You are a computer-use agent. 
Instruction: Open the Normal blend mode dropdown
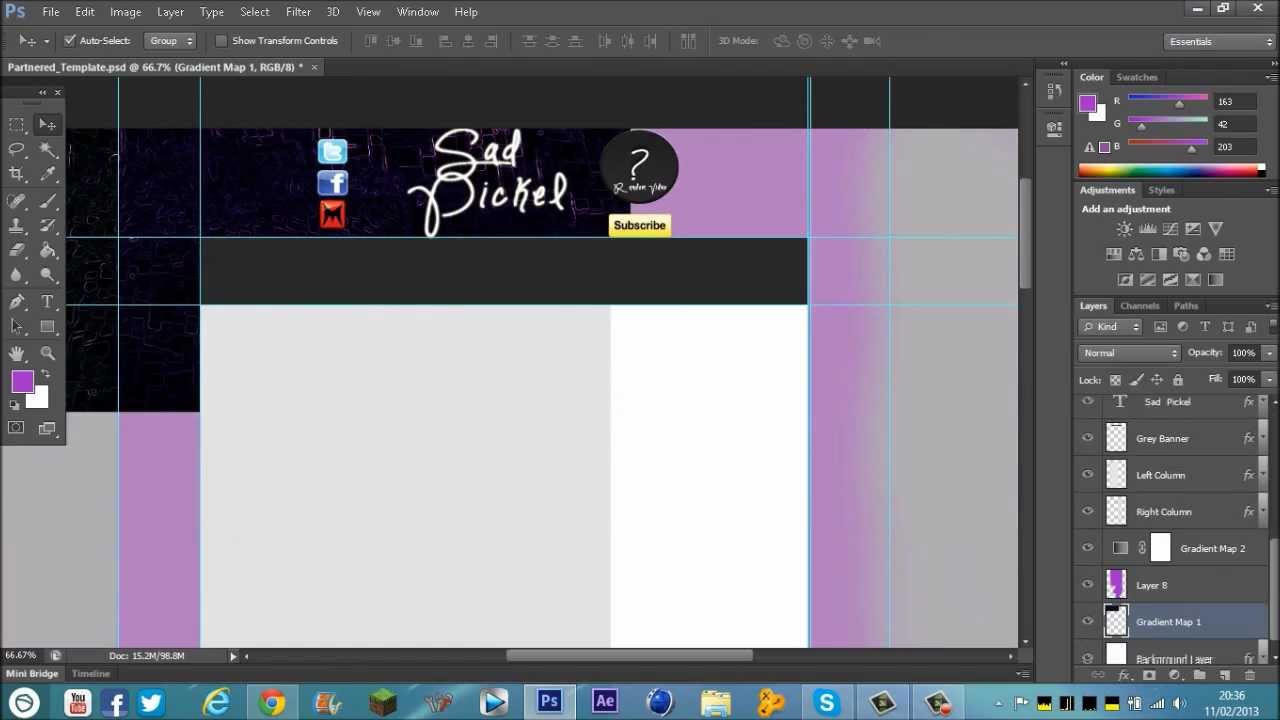pos(1131,353)
